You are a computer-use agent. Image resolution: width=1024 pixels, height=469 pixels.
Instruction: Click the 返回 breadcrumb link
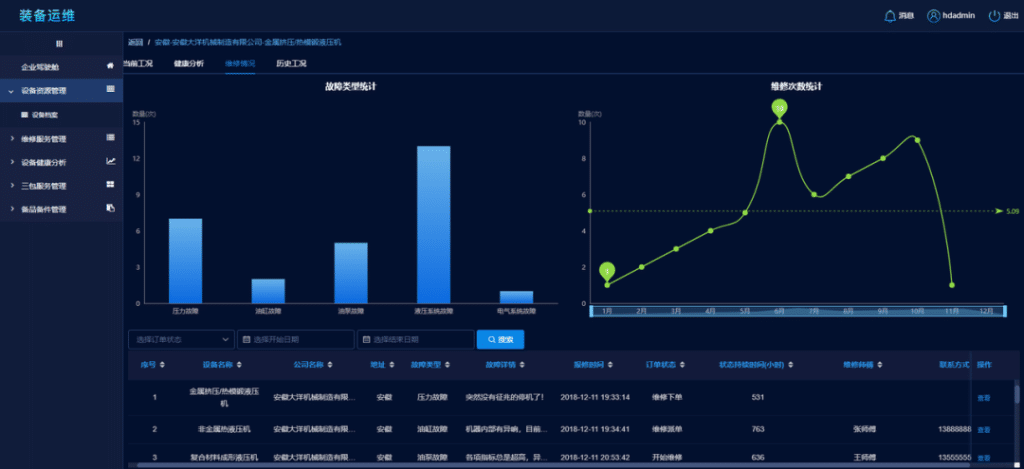pos(135,42)
